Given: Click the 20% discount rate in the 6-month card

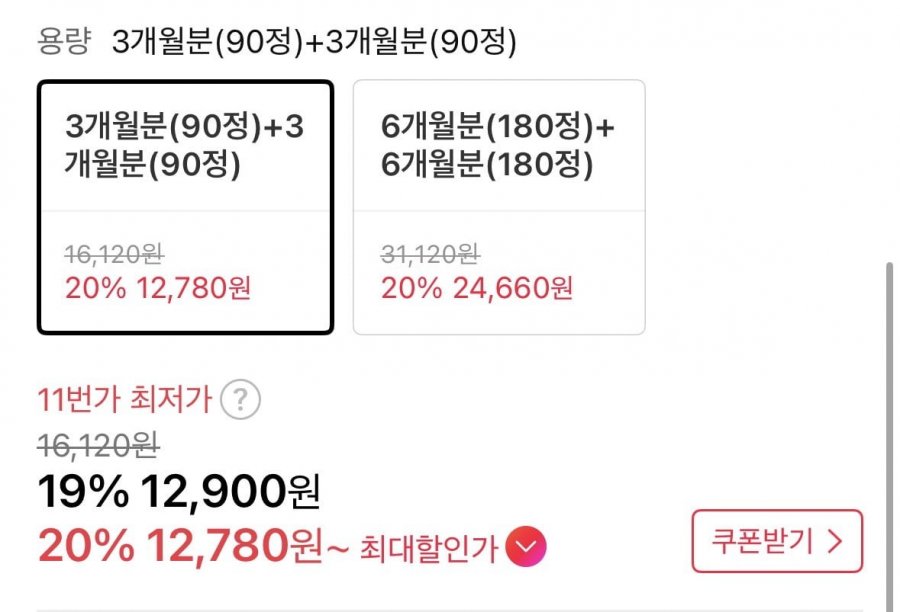Looking at the screenshot, I should pyautogui.click(x=411, y=289).
